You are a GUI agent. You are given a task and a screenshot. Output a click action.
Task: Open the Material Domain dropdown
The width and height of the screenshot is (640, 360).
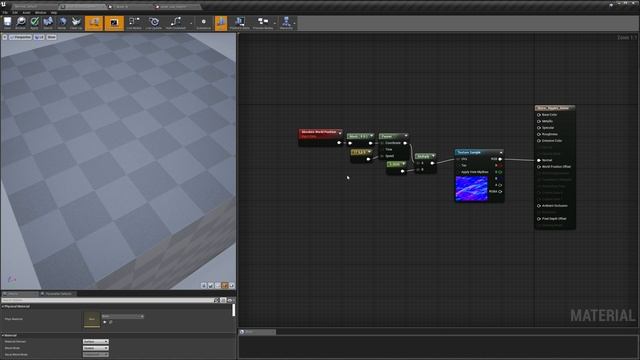(x=96, y=341)
